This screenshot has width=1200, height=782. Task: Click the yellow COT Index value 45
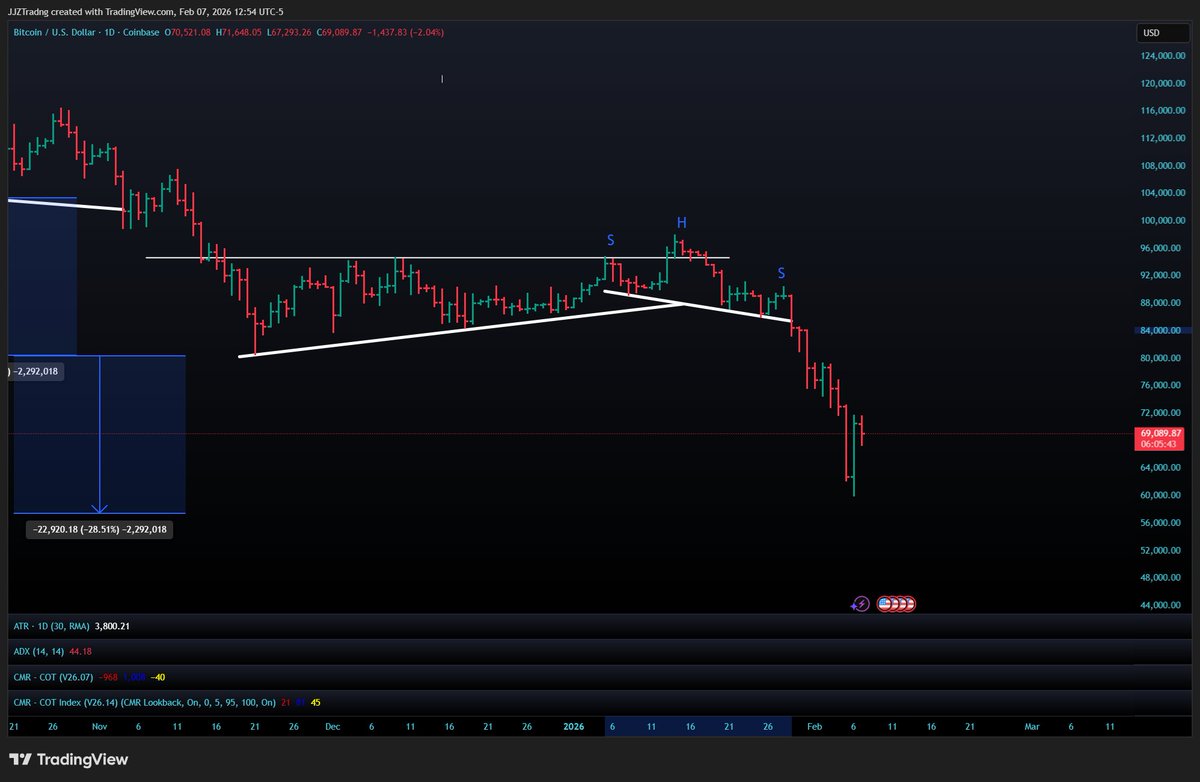tap(316, 704)
